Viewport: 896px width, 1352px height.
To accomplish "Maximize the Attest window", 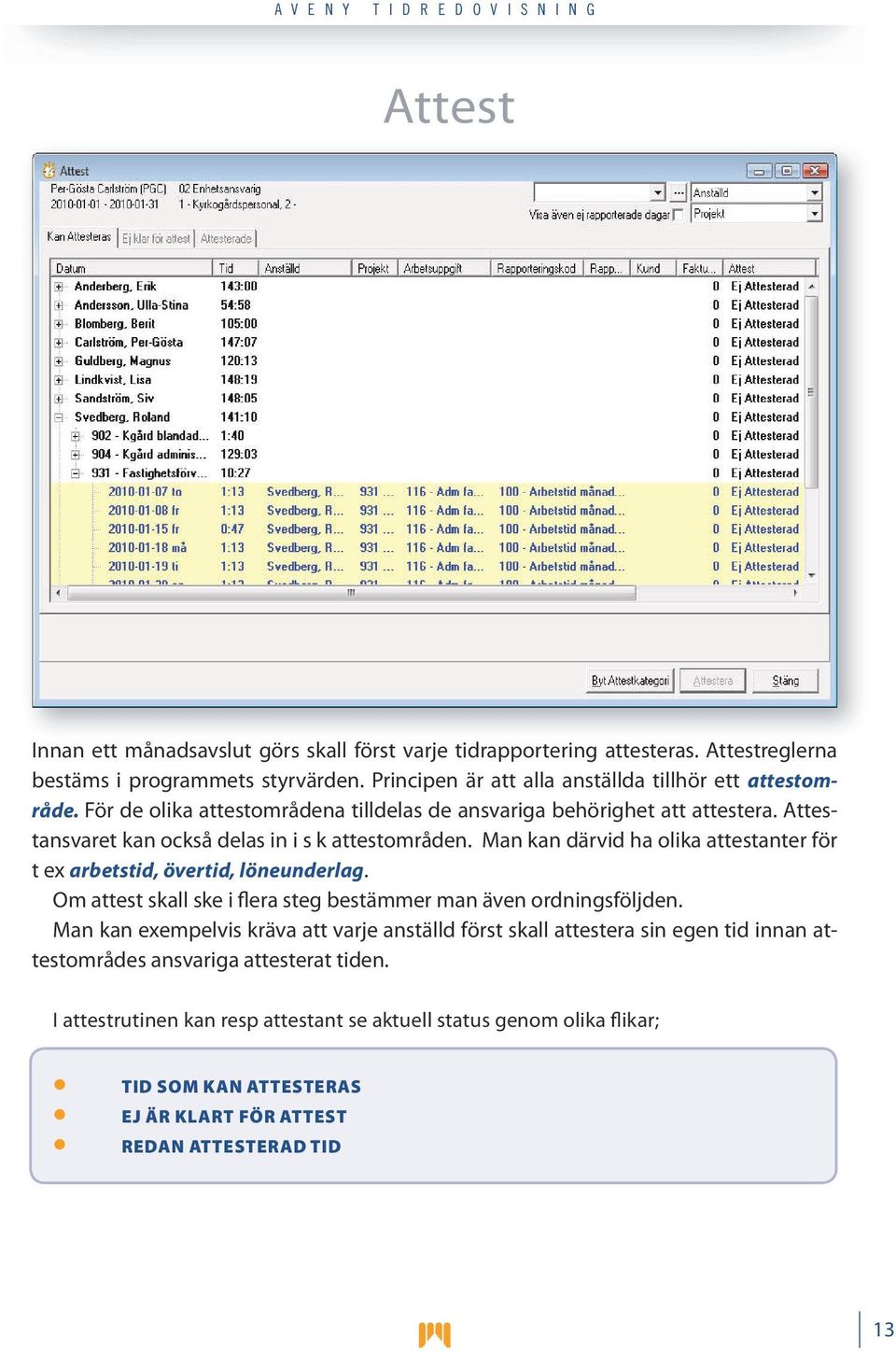I will 787,171.
